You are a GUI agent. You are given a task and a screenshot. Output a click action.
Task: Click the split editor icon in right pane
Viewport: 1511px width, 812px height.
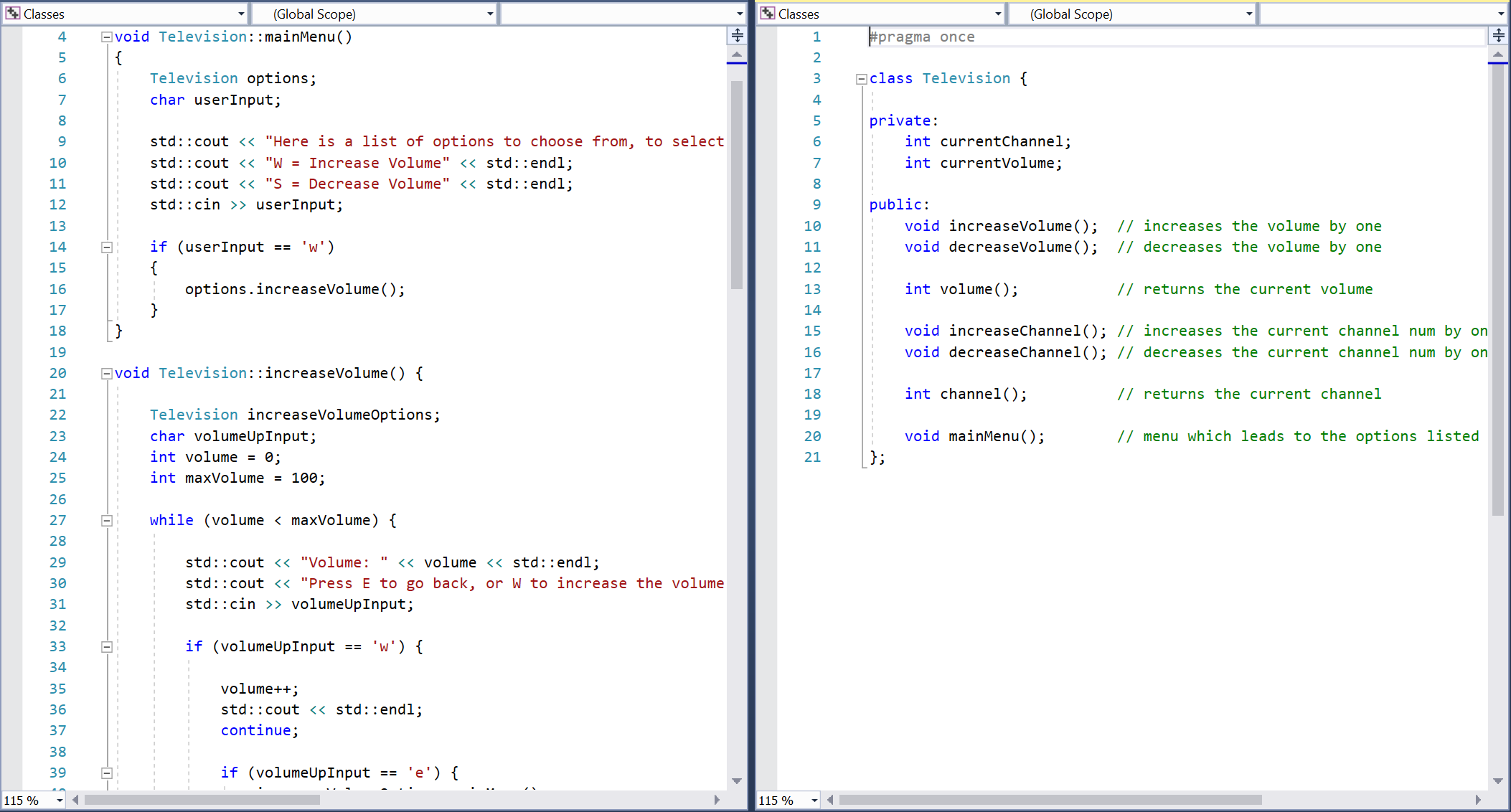(x=1498, y=35)
